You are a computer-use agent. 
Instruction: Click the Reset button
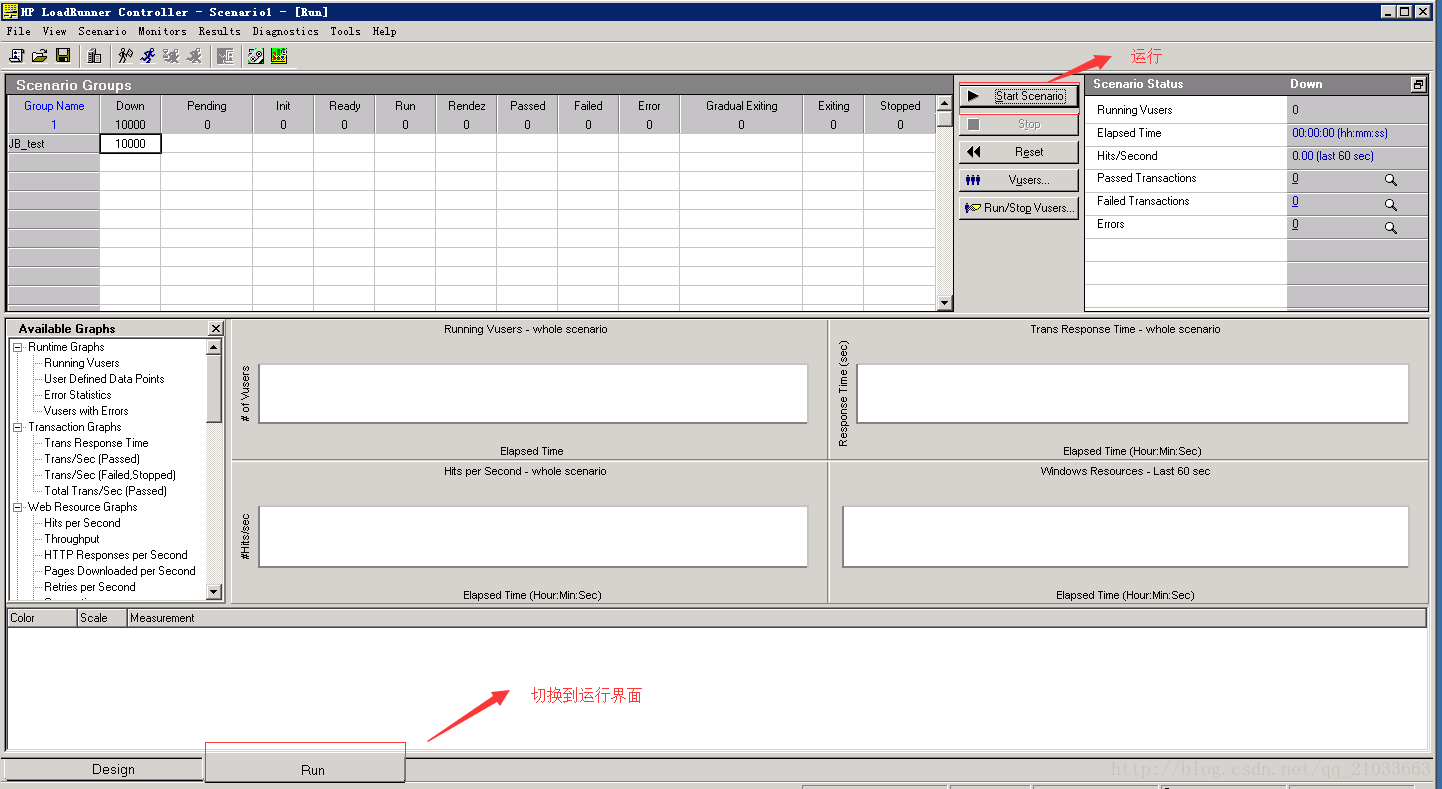pyautogui.click(x=1019, y=152)
